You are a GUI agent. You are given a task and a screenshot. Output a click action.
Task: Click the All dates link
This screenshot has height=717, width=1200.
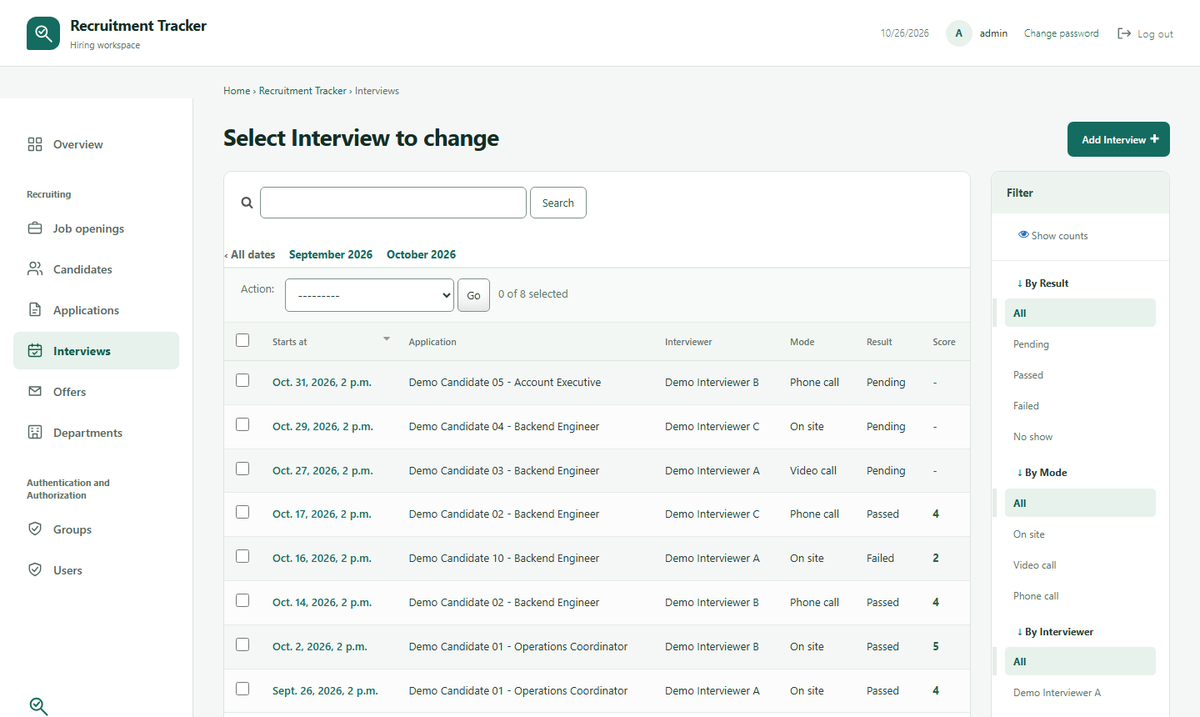tap(250, 254)
